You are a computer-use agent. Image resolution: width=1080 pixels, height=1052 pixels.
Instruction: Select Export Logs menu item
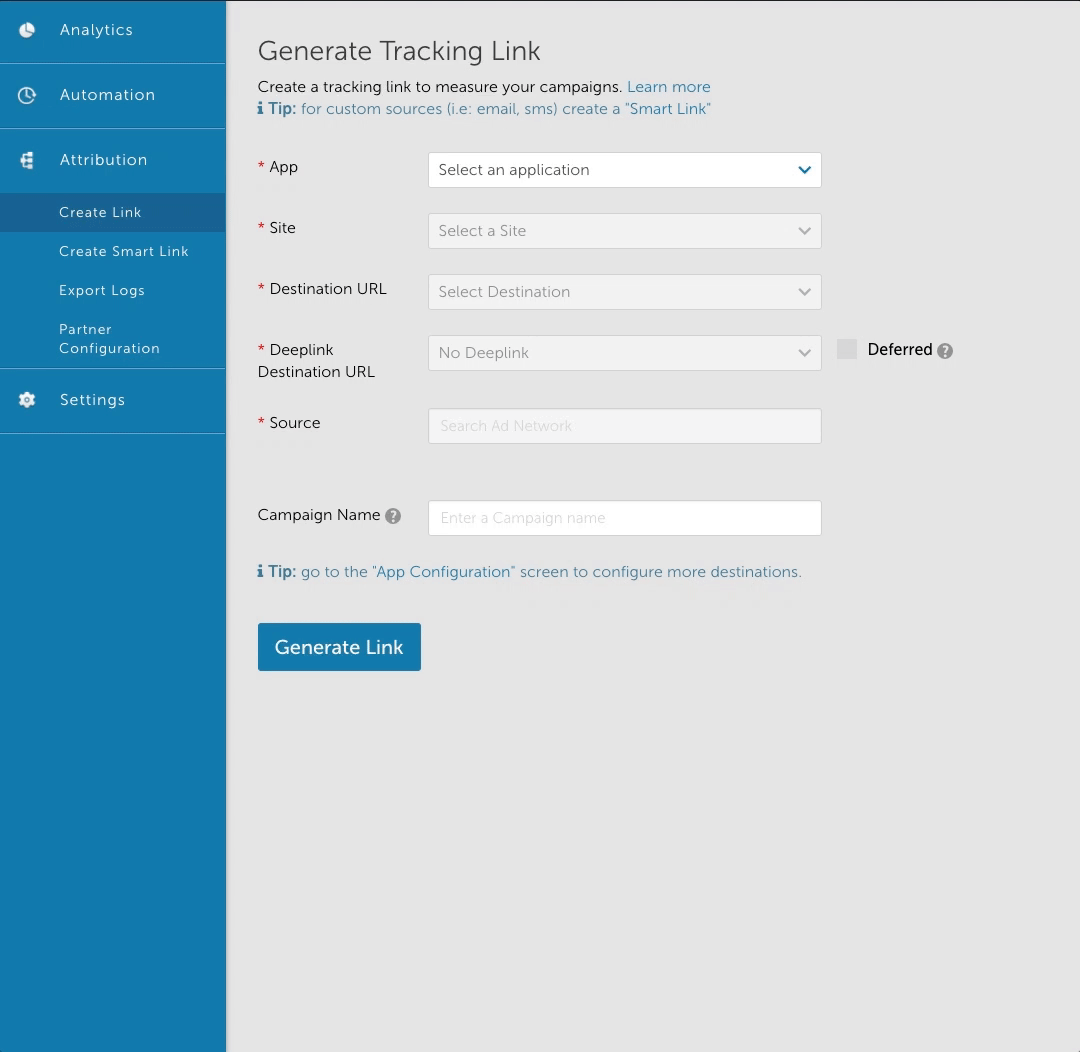(101, 290)
